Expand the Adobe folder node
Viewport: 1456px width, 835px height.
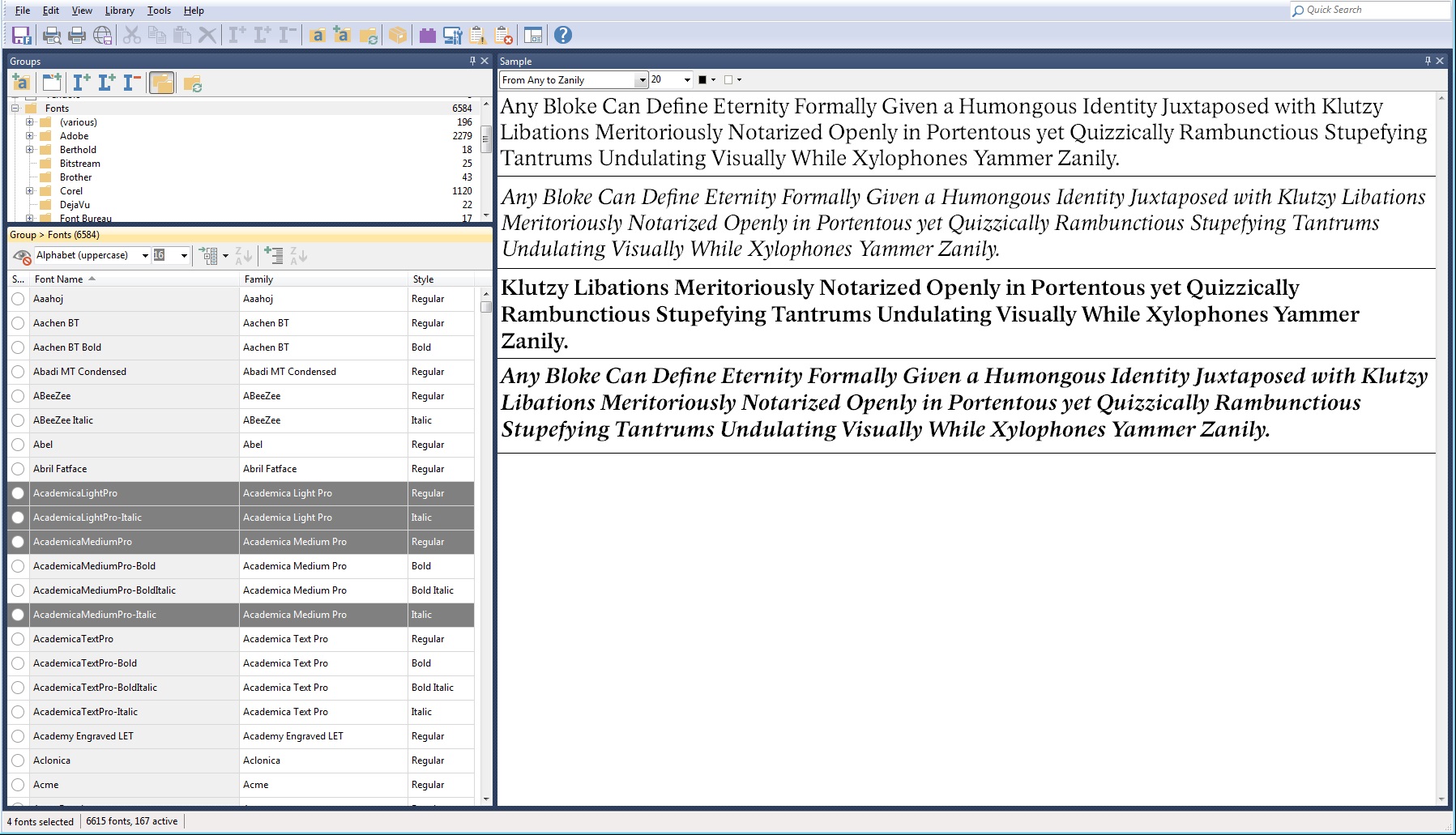pos(29,136)
